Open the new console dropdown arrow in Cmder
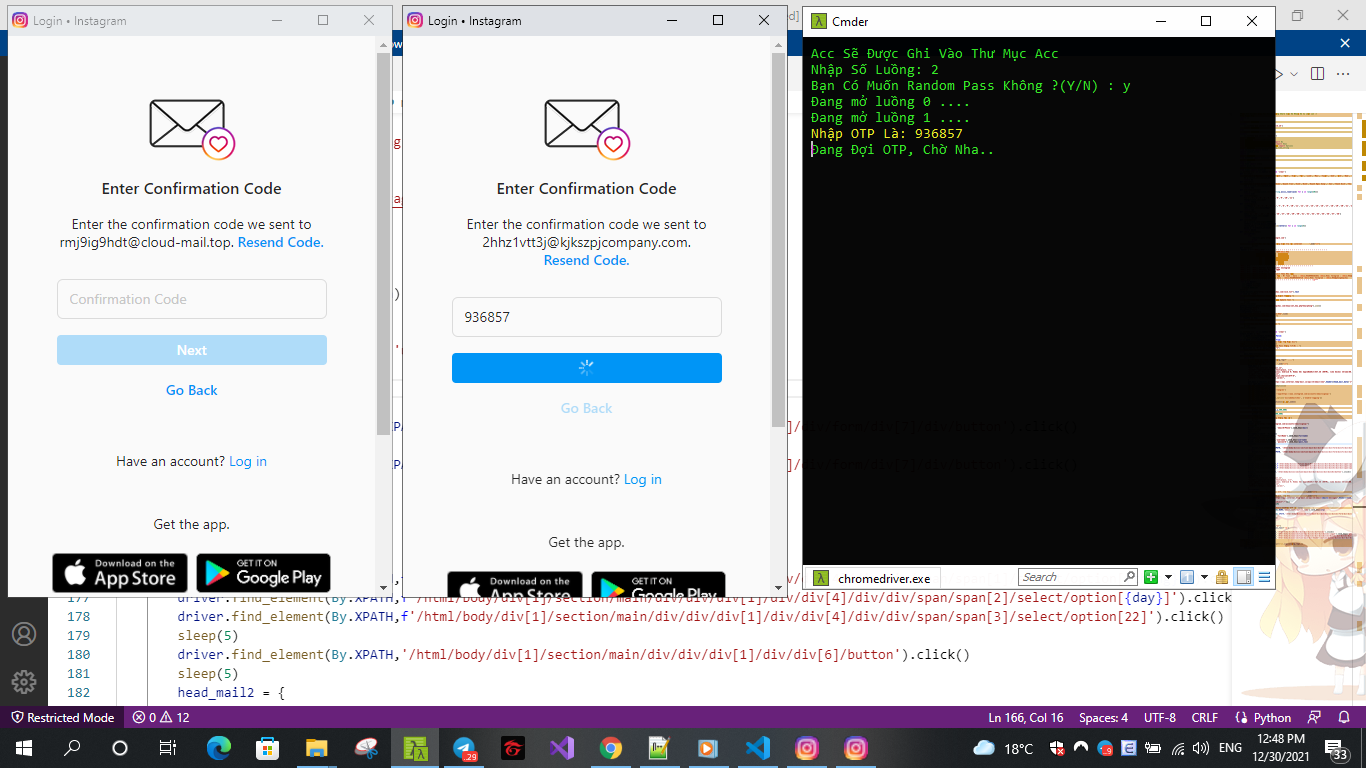Screen dimensions: 1366x768 (1167, 577)
